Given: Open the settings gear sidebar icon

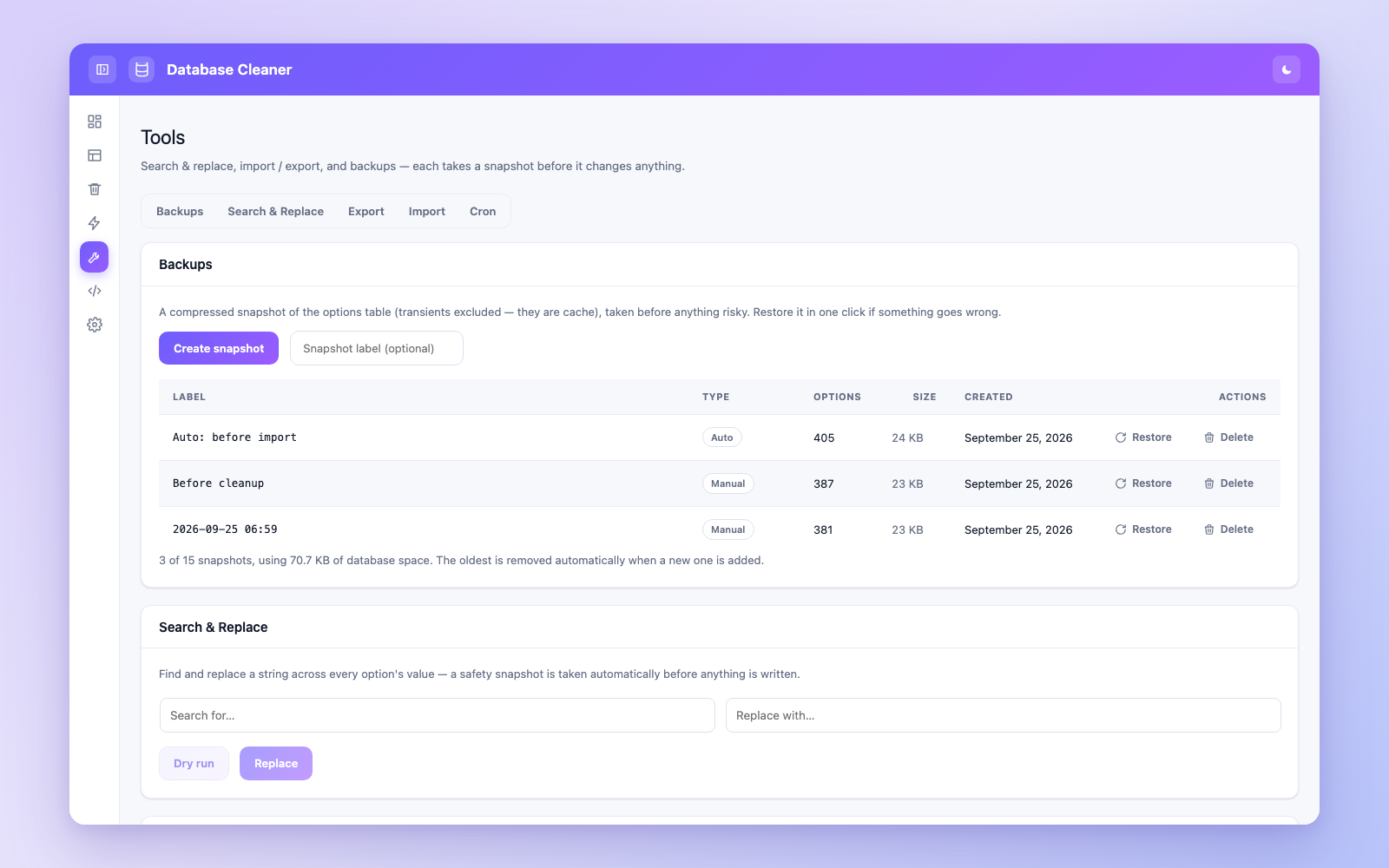Looking at the screenshot, I should pos(95,325).
